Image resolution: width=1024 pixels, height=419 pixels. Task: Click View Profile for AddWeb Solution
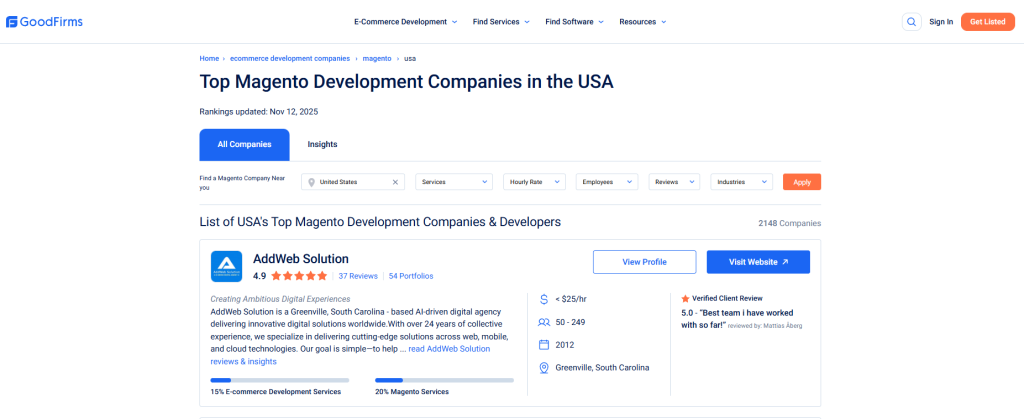[x=645, y=262]
